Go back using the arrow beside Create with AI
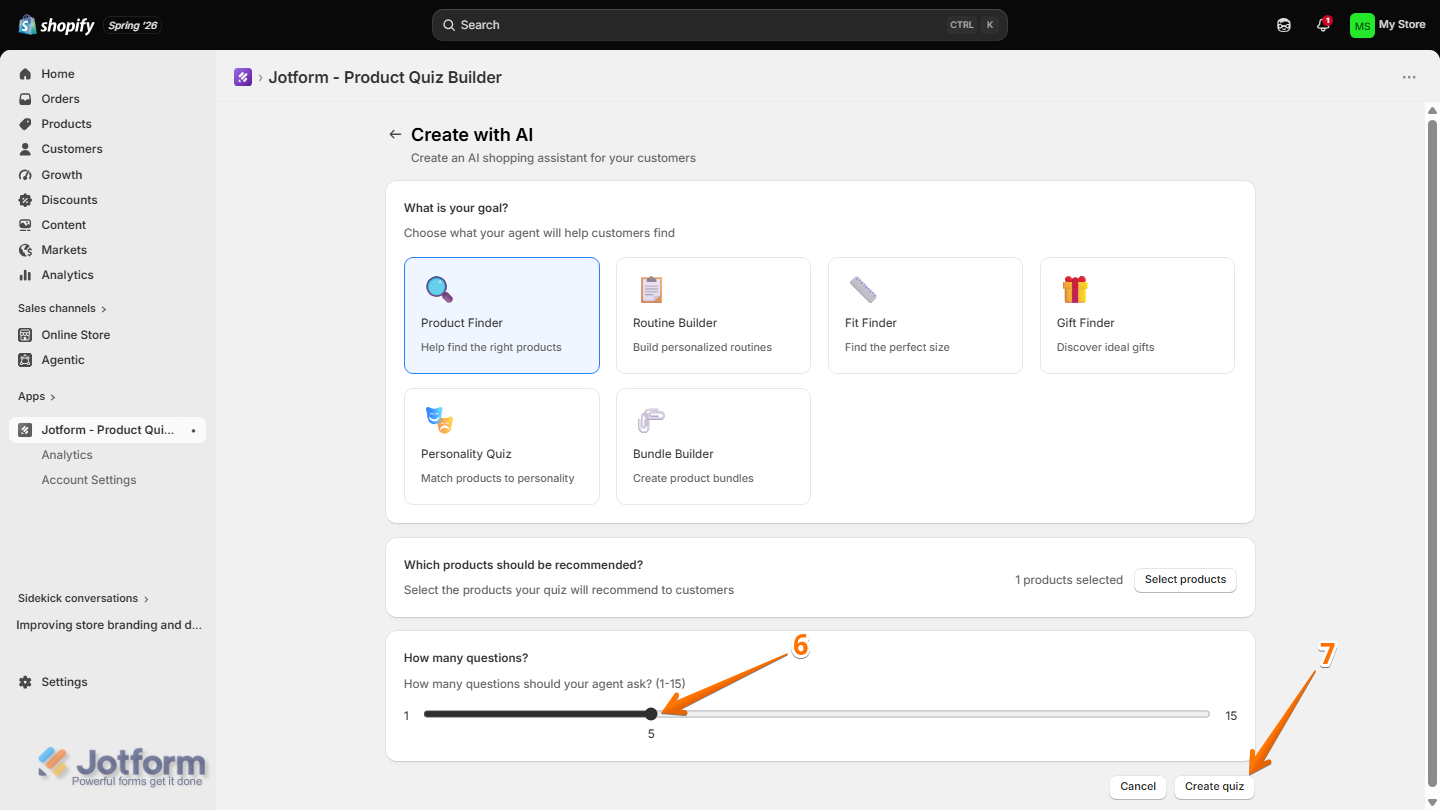This screenshot has height=810, width=1440. 395,134
